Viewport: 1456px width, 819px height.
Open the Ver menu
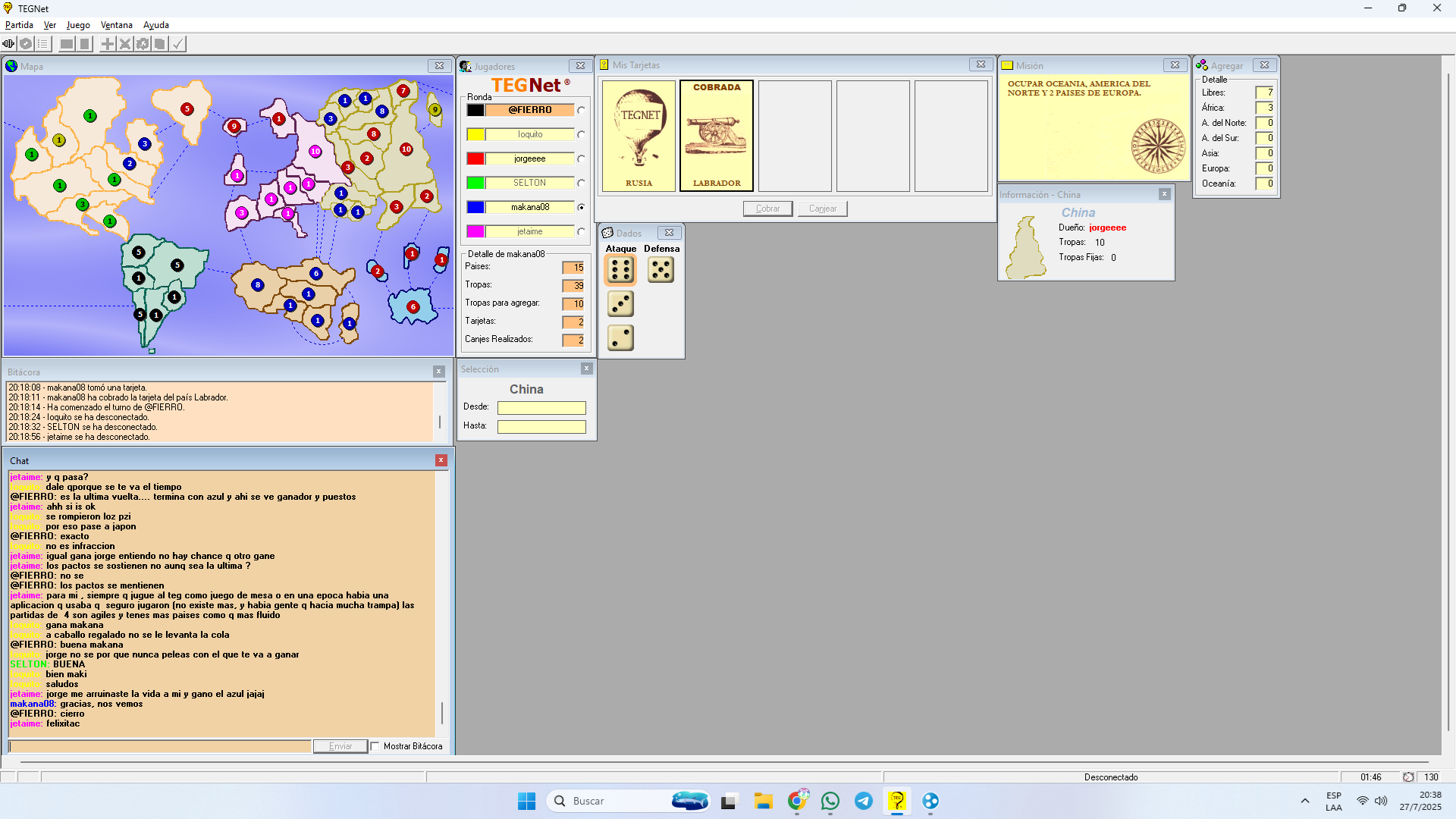[50, 25]
